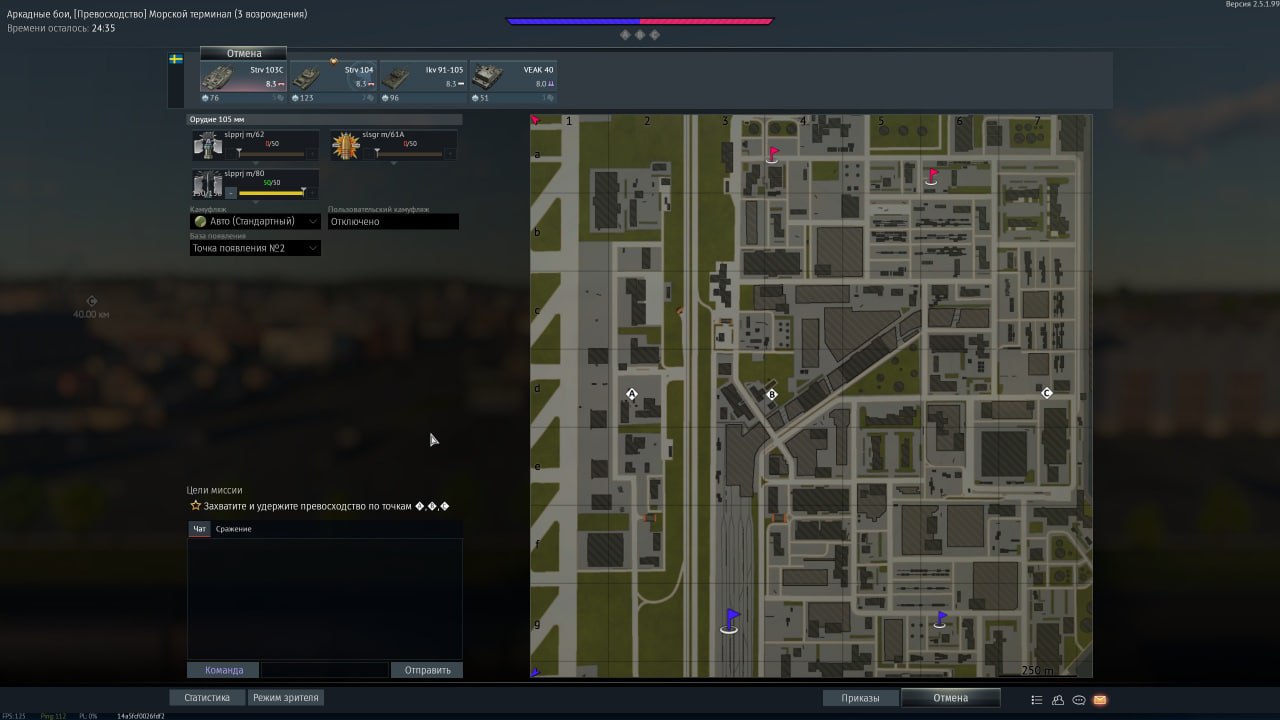Click the Цели миссии heading
This screenshot has height=720, width=1280.
pos(214,490)
